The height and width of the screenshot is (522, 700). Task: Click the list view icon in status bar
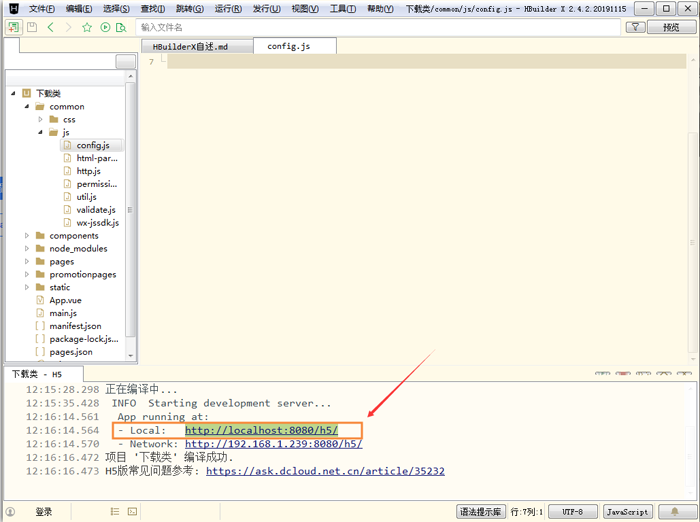115,512
